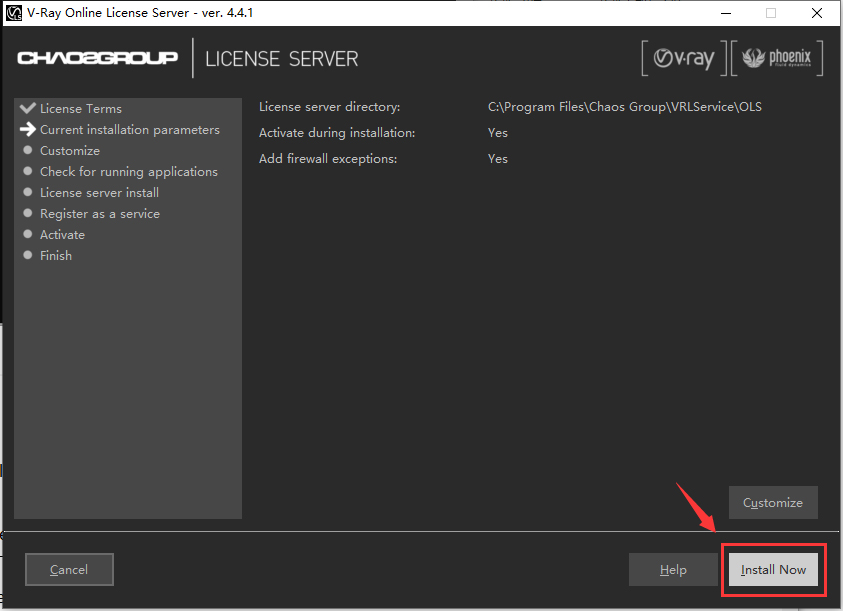843x611 pixels.
Task: Select the Activate step bullet
Action: (x=28, y=234)
